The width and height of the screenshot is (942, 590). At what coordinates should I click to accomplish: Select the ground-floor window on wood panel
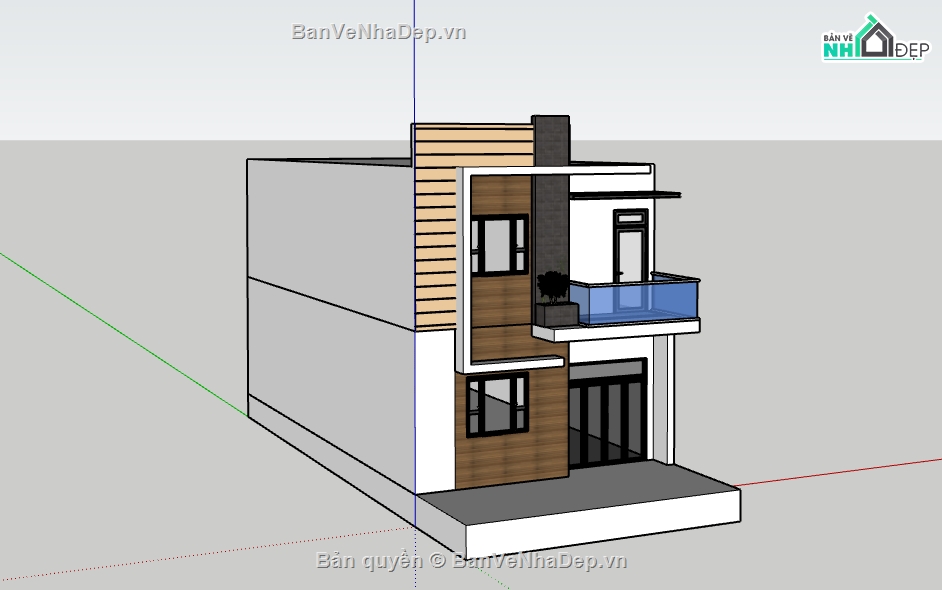pos(499,404)
